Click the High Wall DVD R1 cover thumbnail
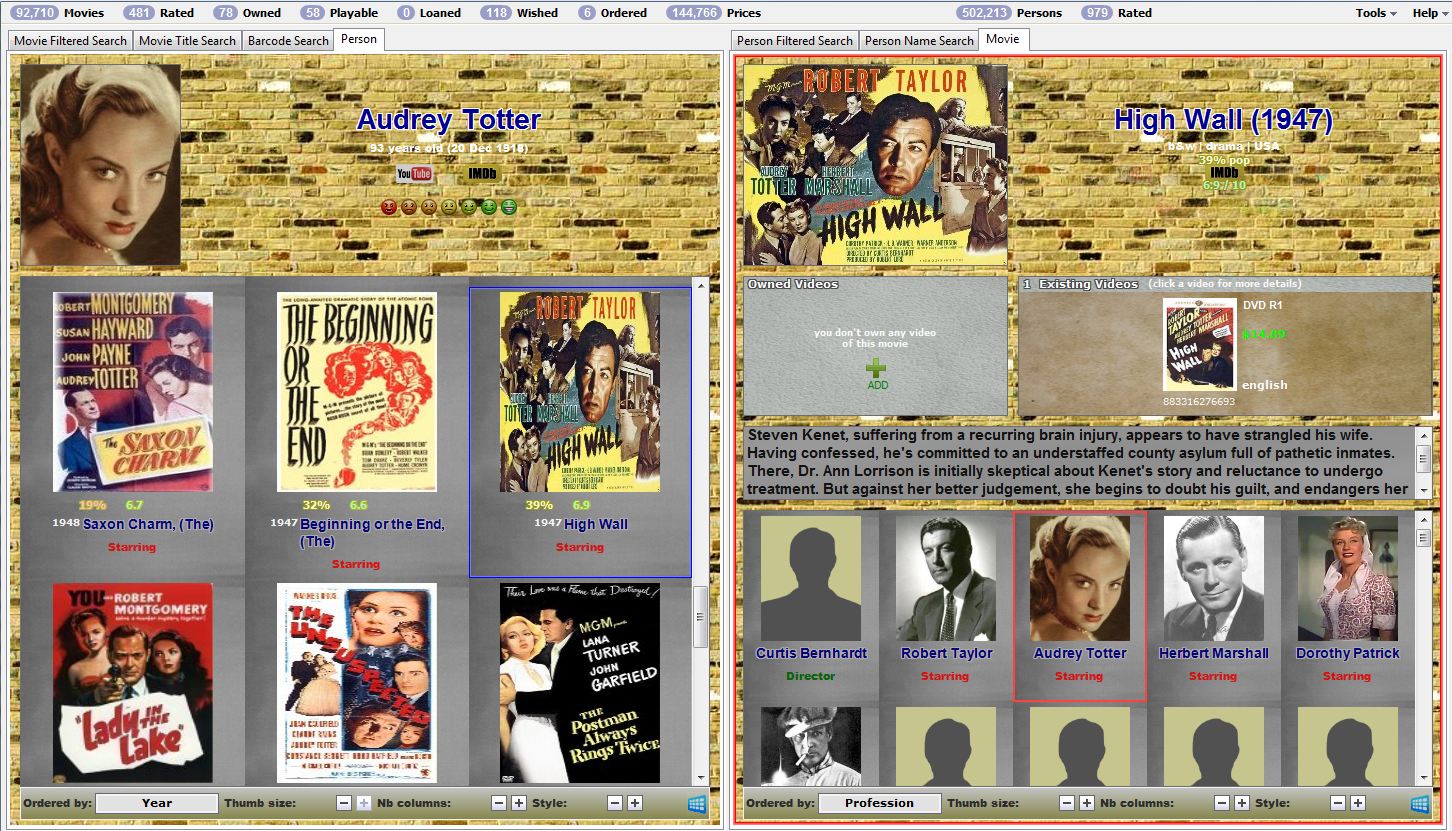The width and height of the screenshot is (1452, 831). 1199,345
